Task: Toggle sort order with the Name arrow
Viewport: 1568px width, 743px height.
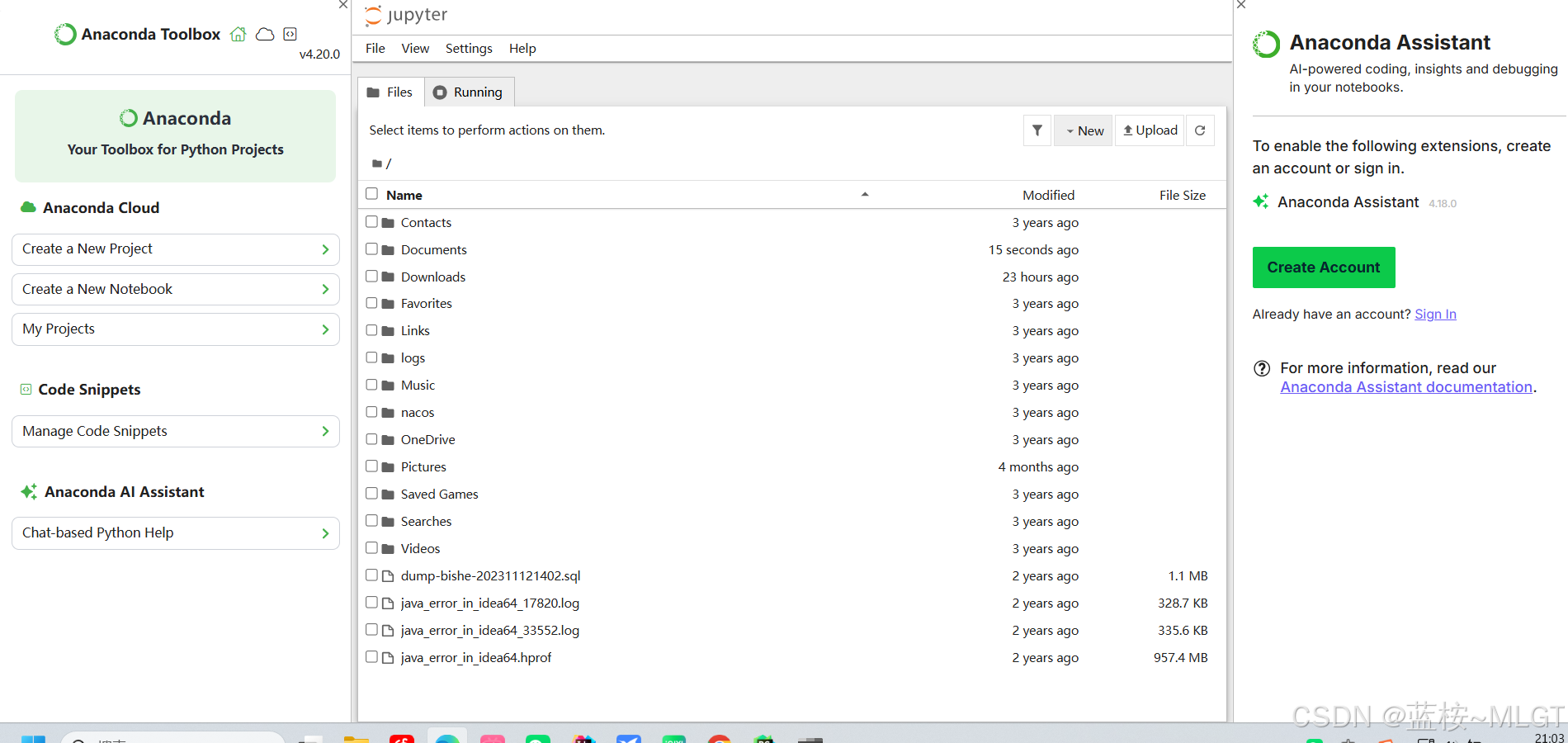Action: (x=865, y=195)
